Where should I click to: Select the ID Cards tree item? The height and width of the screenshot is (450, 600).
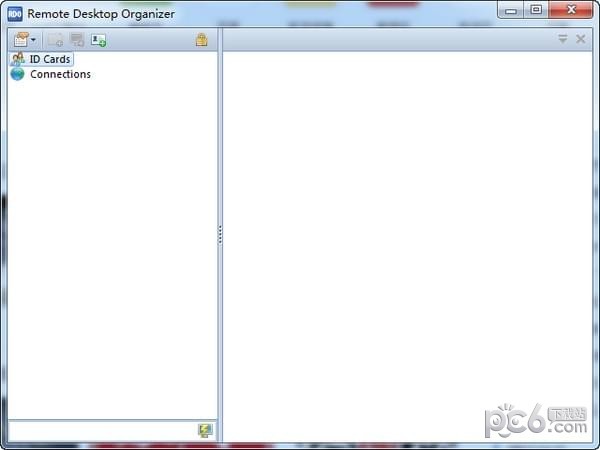click(41, 59)
